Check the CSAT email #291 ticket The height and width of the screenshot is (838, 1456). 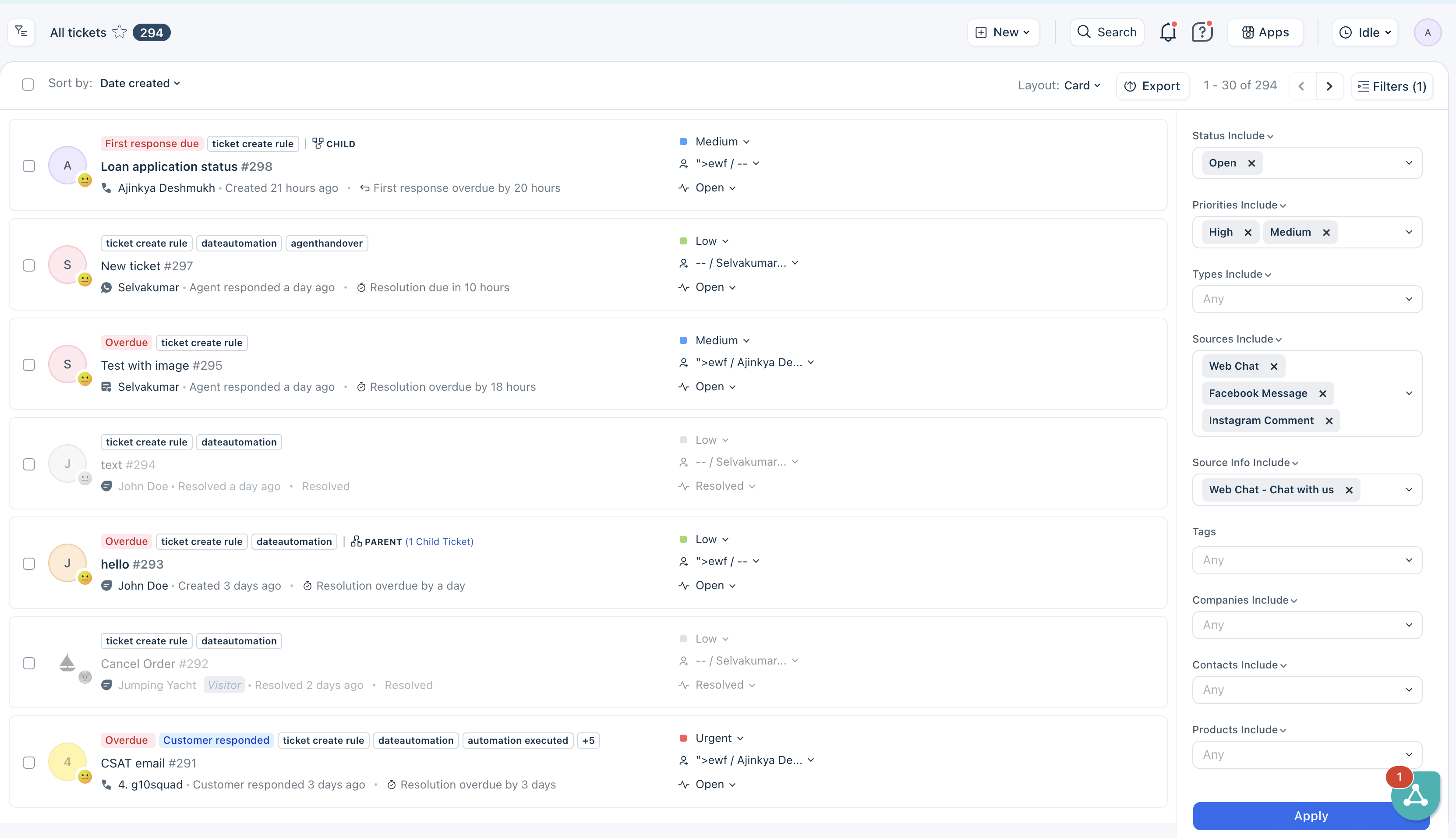pyautogui.click(x=29, y=763)
